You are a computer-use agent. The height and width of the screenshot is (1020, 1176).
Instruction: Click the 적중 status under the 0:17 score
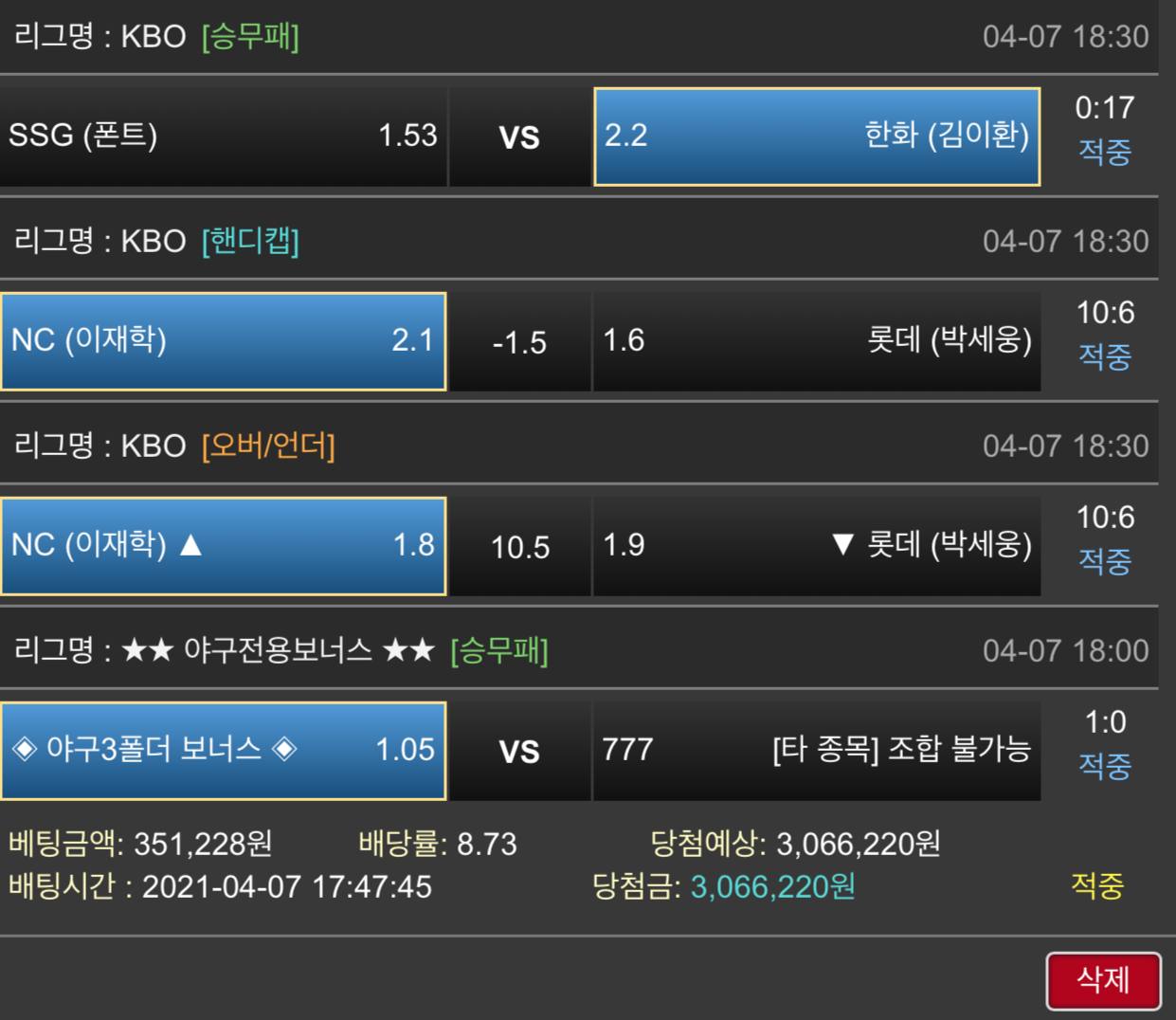coord(1105,152)
